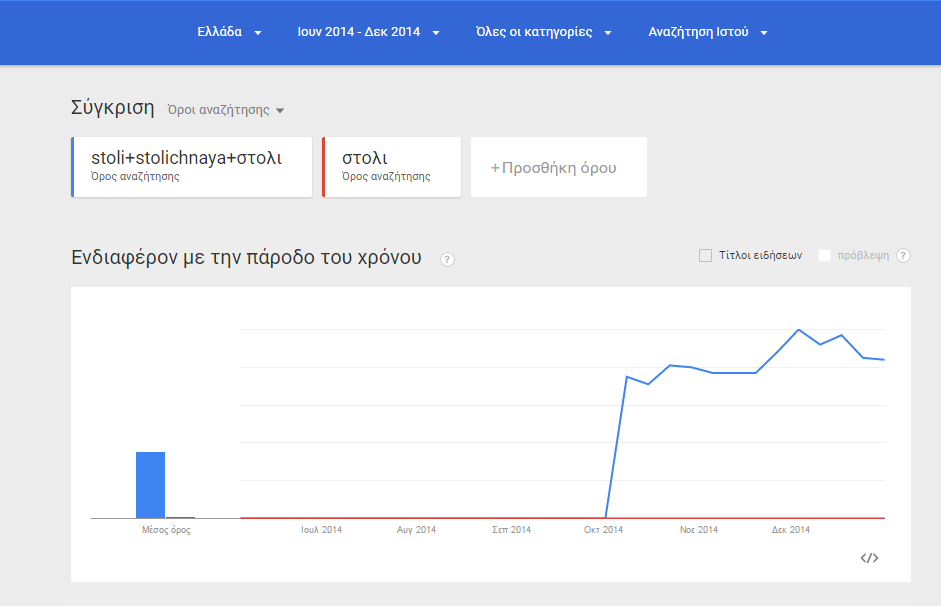Open the Ιουν 2014 - Δεκ 2014 date range dropdown

click(x=368, y=32)
